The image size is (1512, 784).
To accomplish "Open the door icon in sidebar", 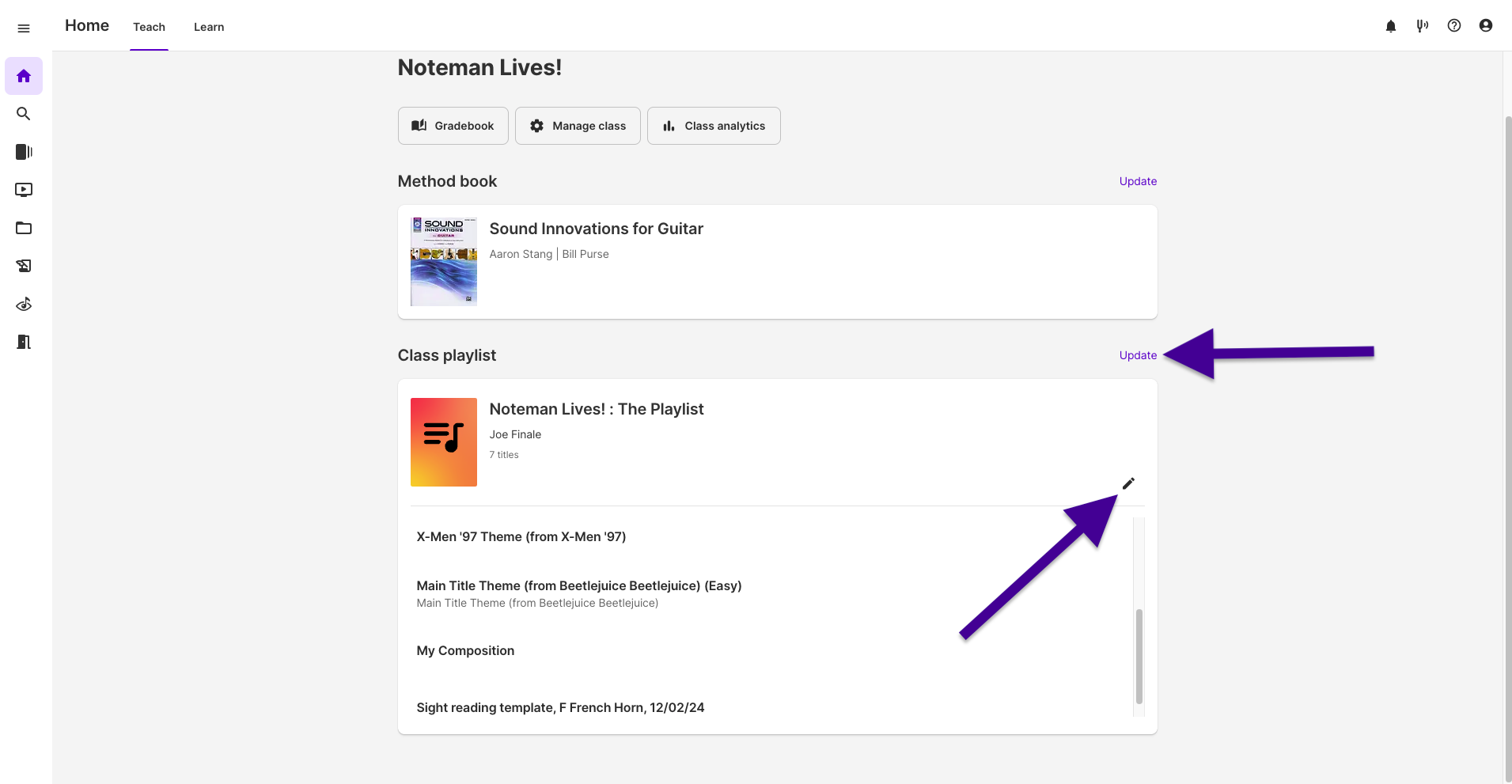I will click(x=24, y=342).
